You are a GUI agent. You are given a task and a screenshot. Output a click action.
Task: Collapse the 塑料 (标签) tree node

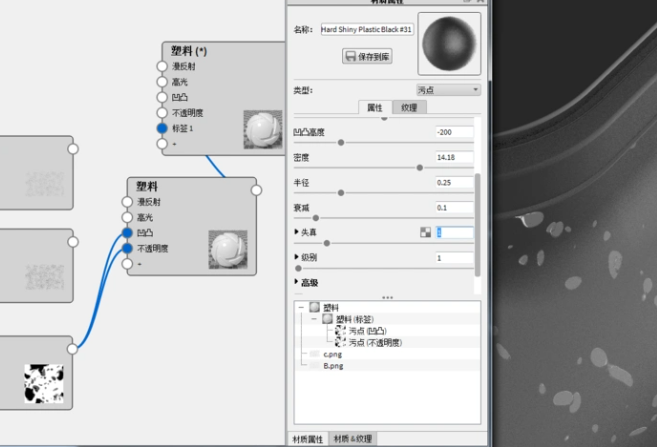[314, 319]
